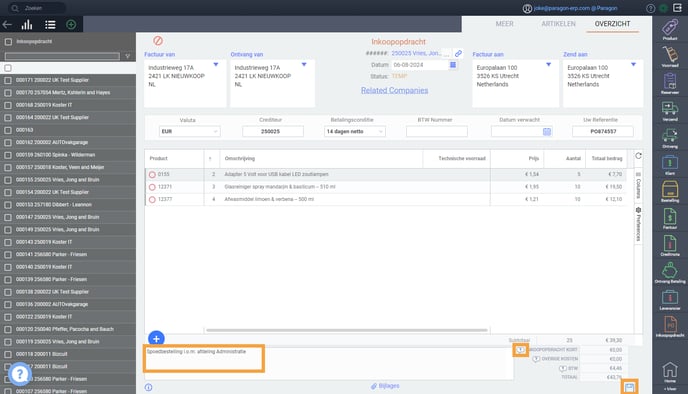Open the Bijlages attachments link
This screenshot has width=688, height=394.
pyautogui.click(x=385, y=386)
